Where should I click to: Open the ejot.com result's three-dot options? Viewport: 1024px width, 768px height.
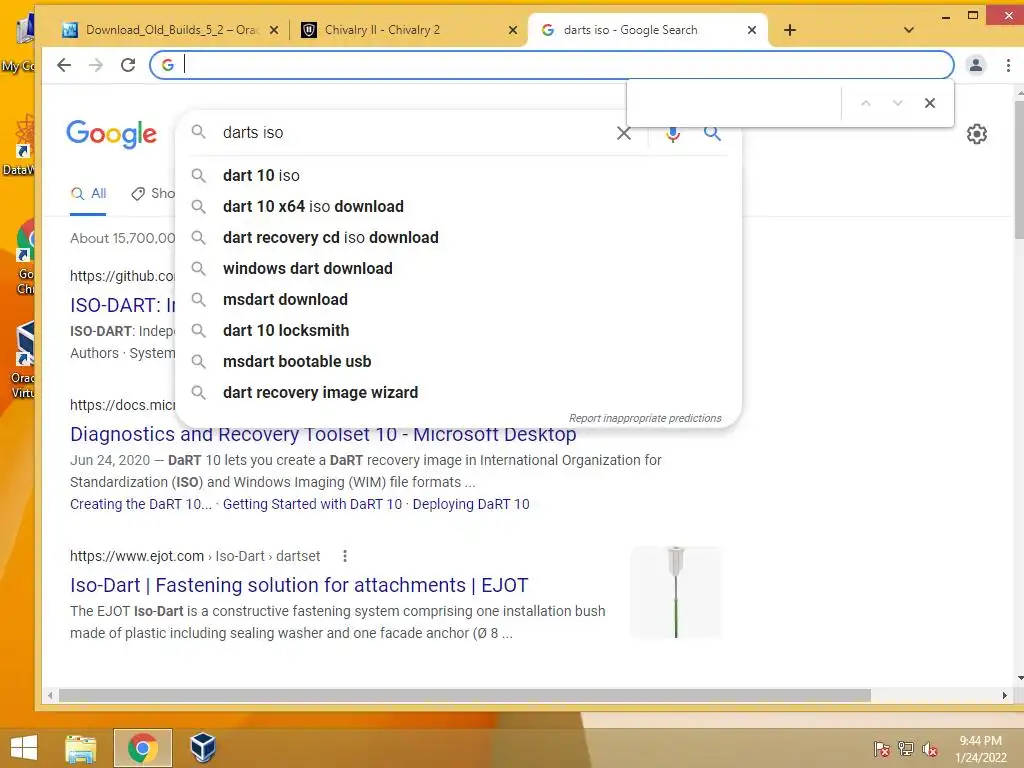click(x=345, y=556)
